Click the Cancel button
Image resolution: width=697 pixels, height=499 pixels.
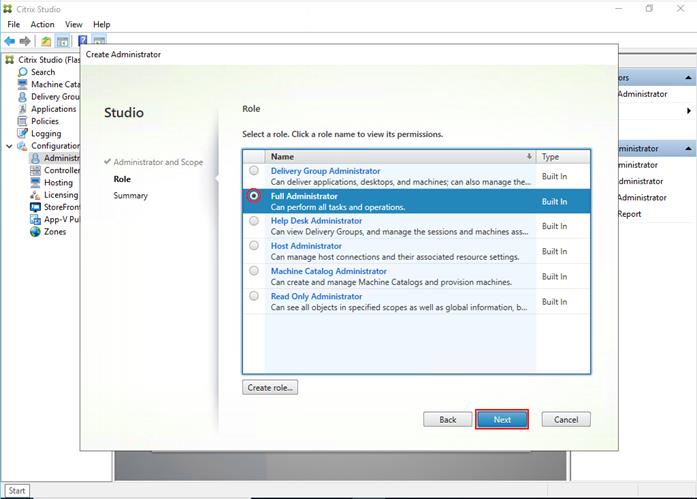566,419
